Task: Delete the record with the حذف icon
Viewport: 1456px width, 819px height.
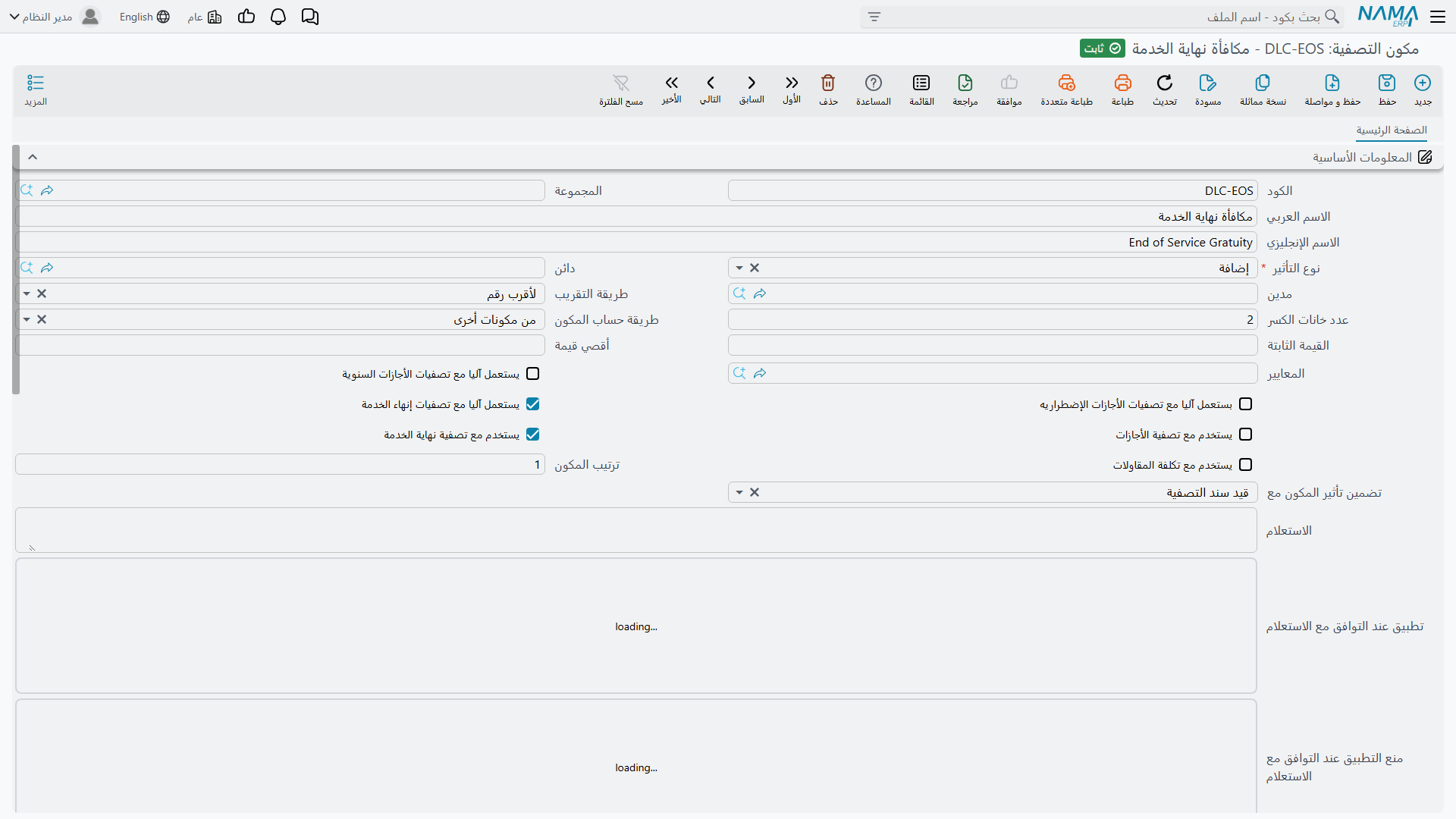Action: click(x=828, y=83)
